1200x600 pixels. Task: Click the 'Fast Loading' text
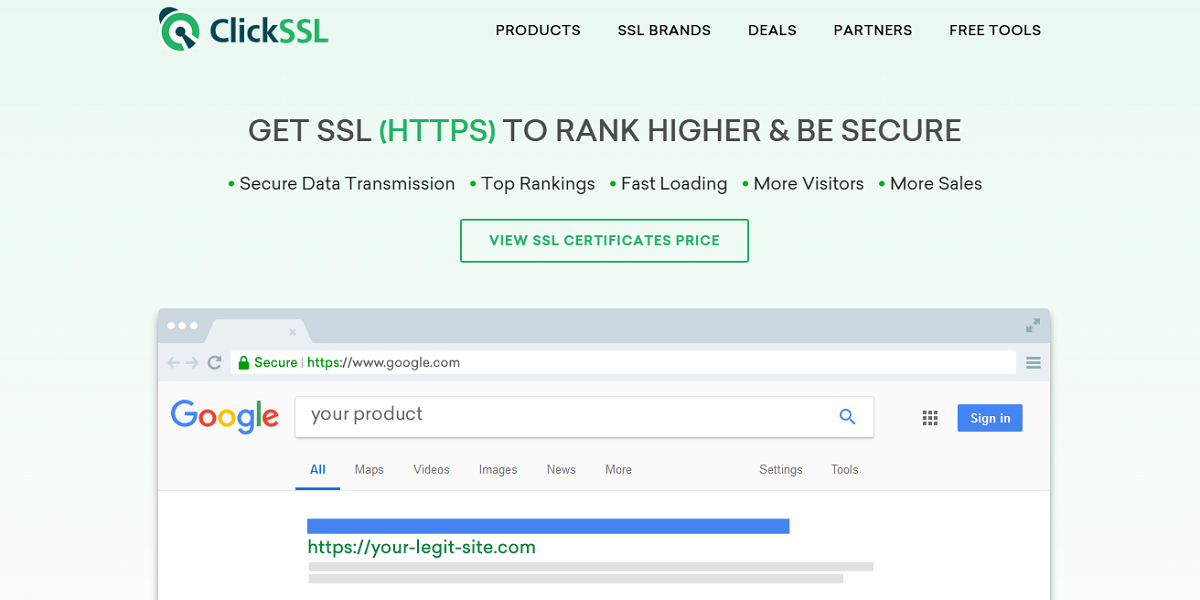(x=674, y=184)
